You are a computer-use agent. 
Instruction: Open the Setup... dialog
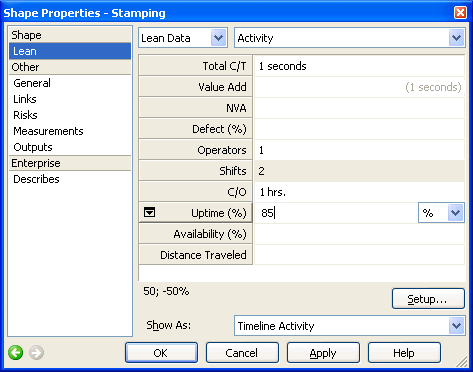coord(428,299)
